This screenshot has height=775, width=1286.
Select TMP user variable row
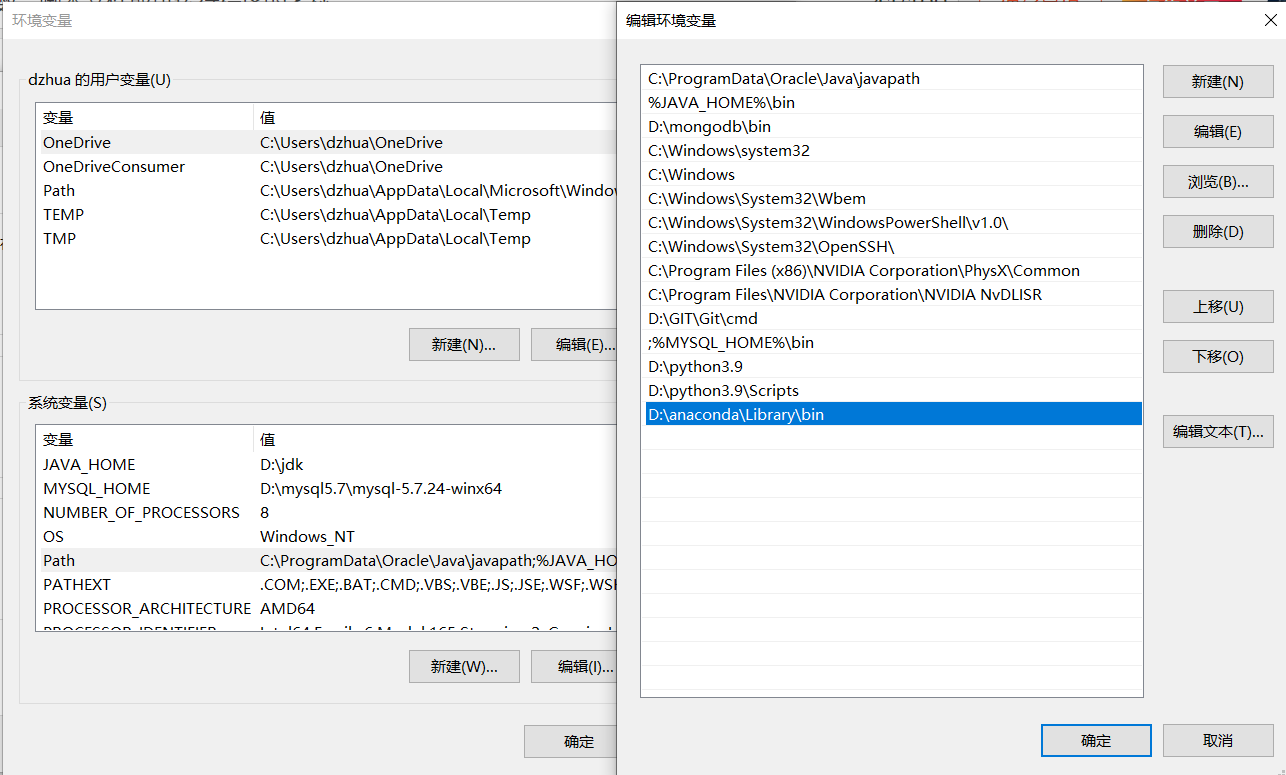(326, 238)
